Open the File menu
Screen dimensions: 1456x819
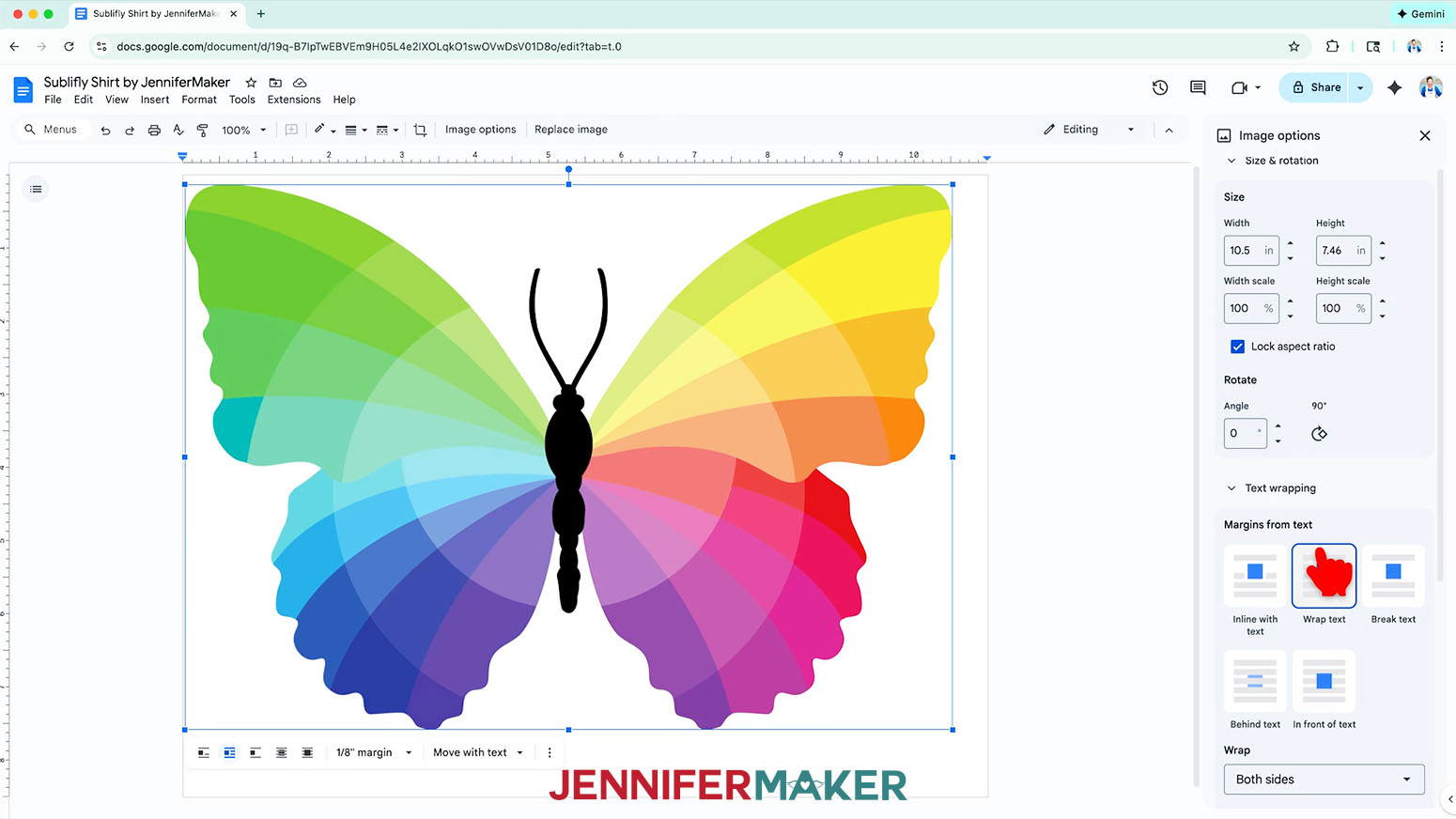point(53,100)
